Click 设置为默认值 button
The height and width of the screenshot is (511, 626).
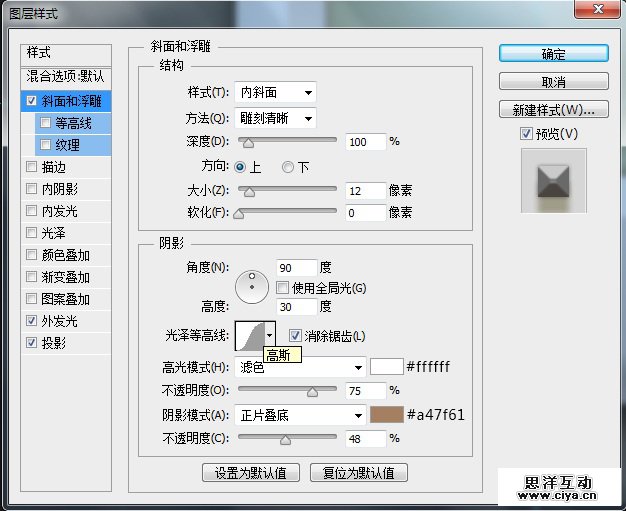251,473
